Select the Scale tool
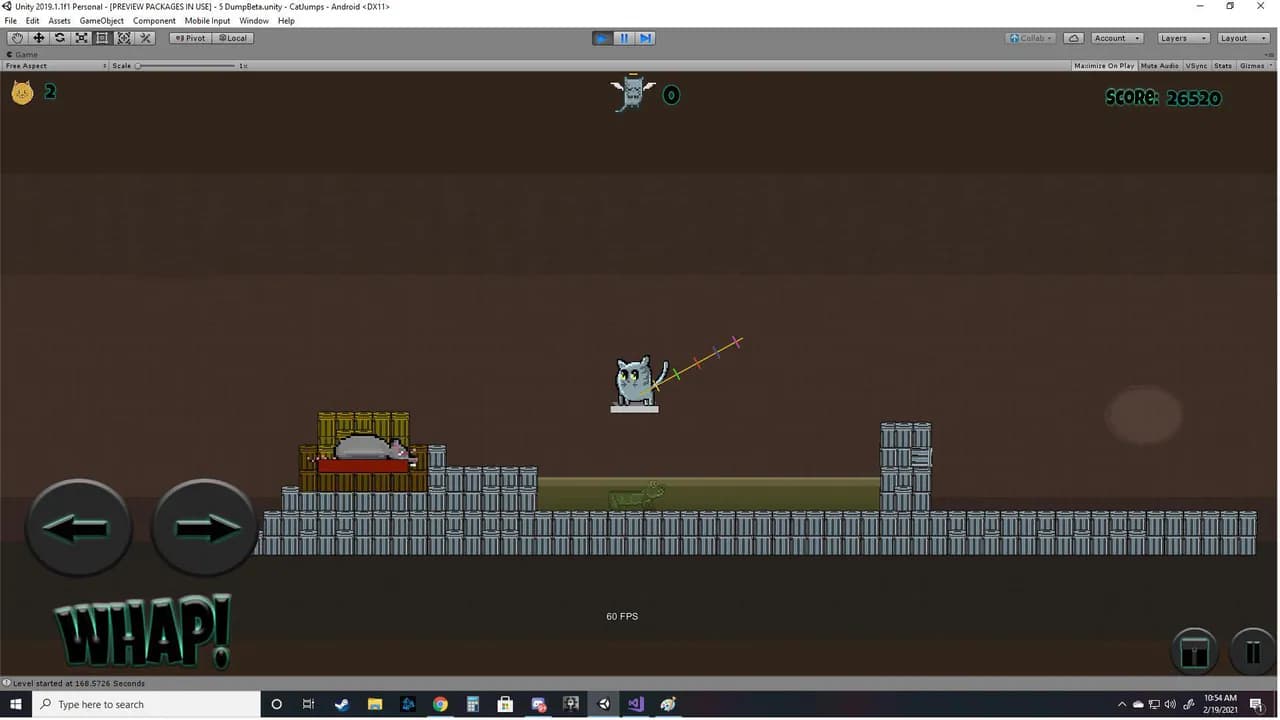 click(81, 38)
